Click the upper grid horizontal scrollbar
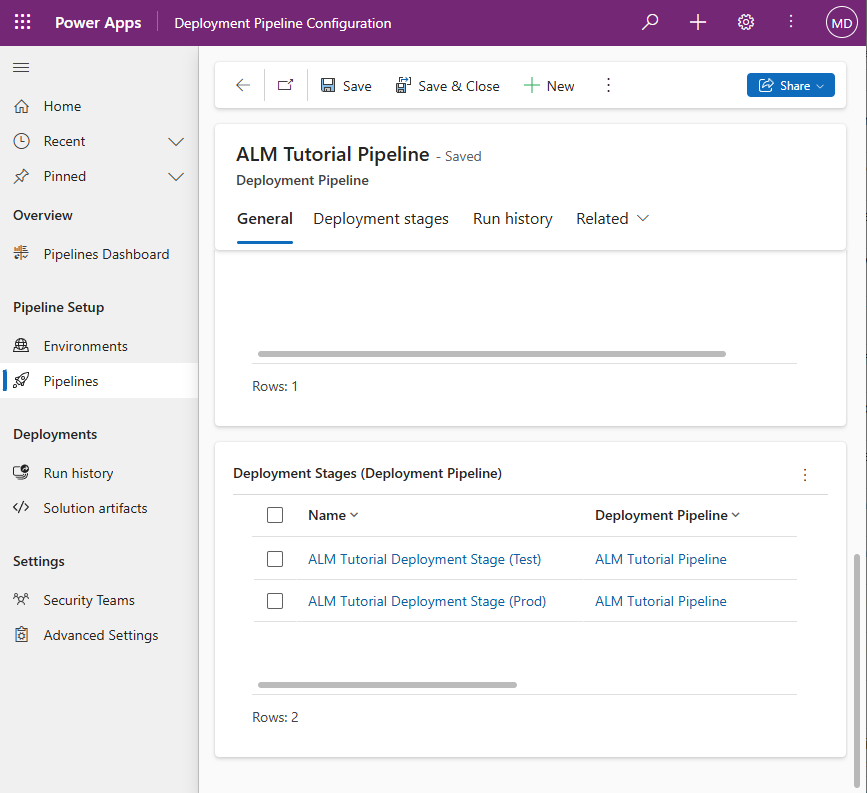867x793 pixels. 492,354
